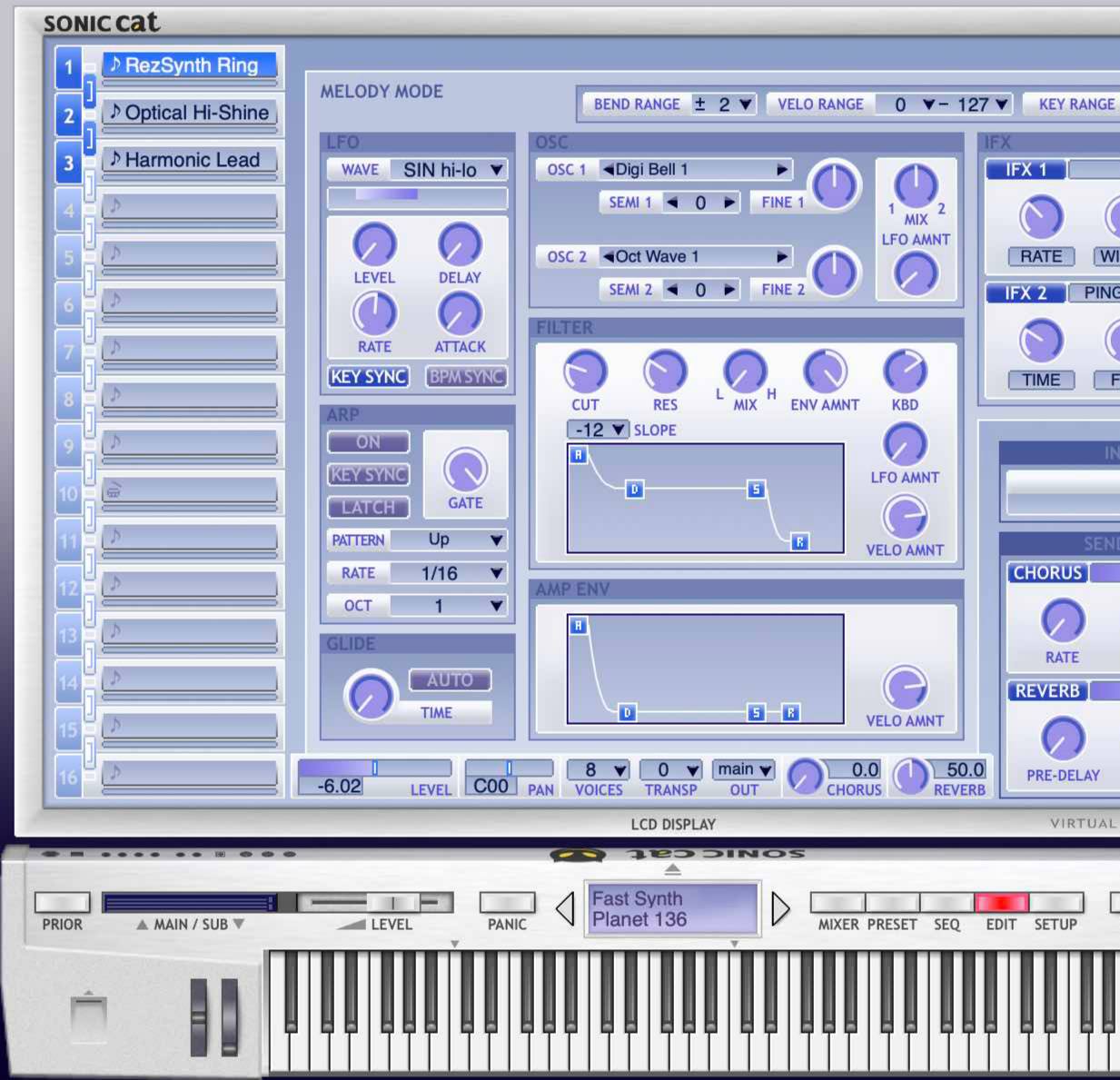1120x1080 pixels.
Task: Select the Attack node in FILTER envelope
Action: (578, 454)
